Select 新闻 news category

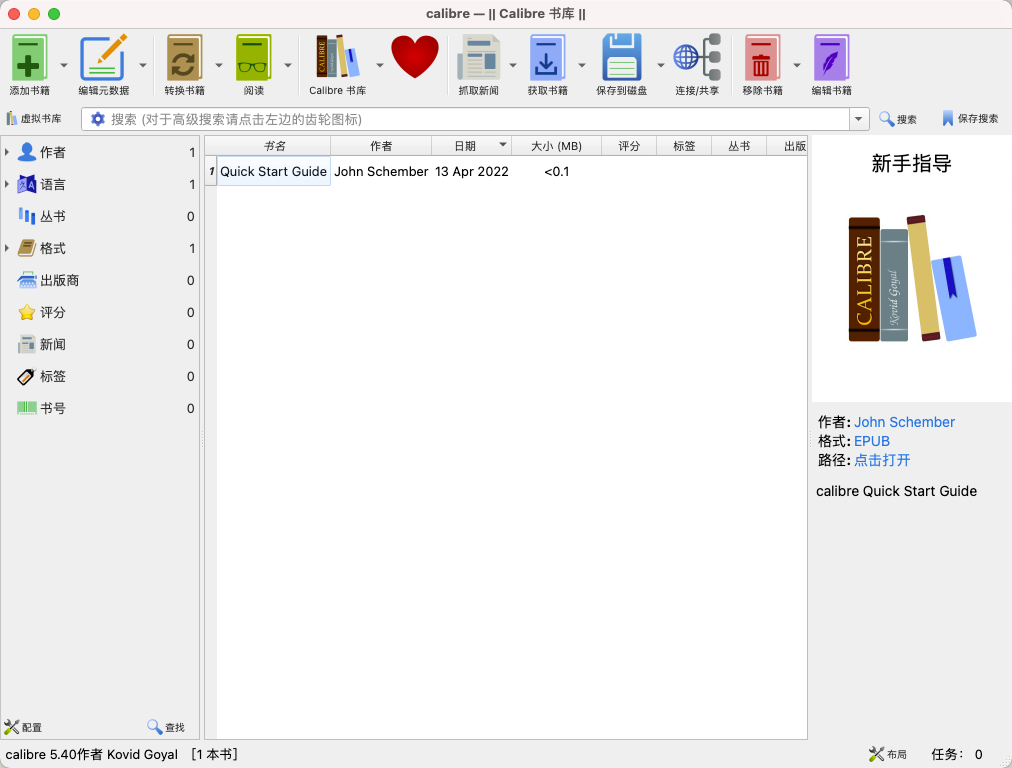(x=100, y=344)
